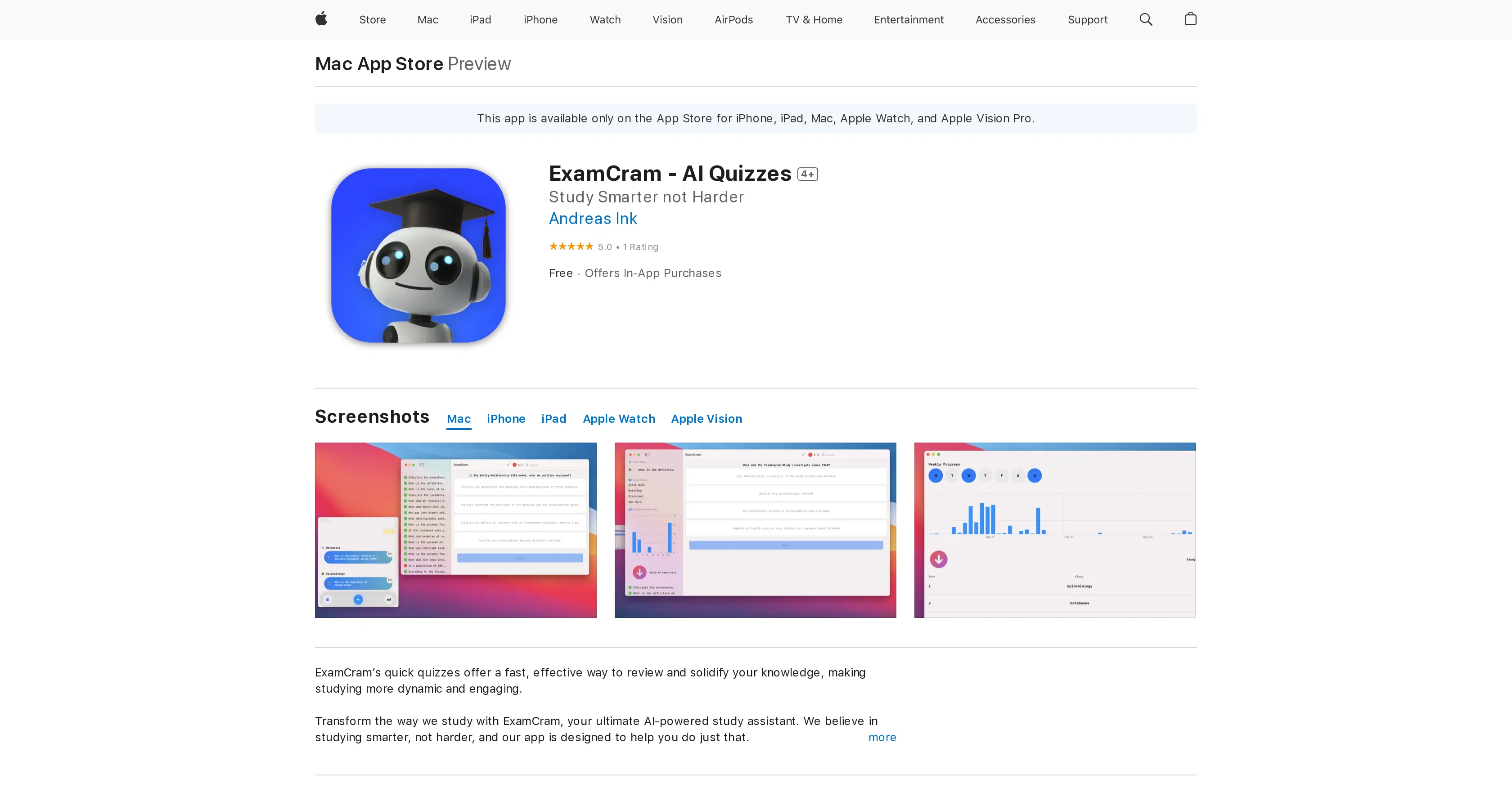Screen dimensions: 1512x788
Task: Click the Weekly Progress chart screenshot
Action: 1055,530
